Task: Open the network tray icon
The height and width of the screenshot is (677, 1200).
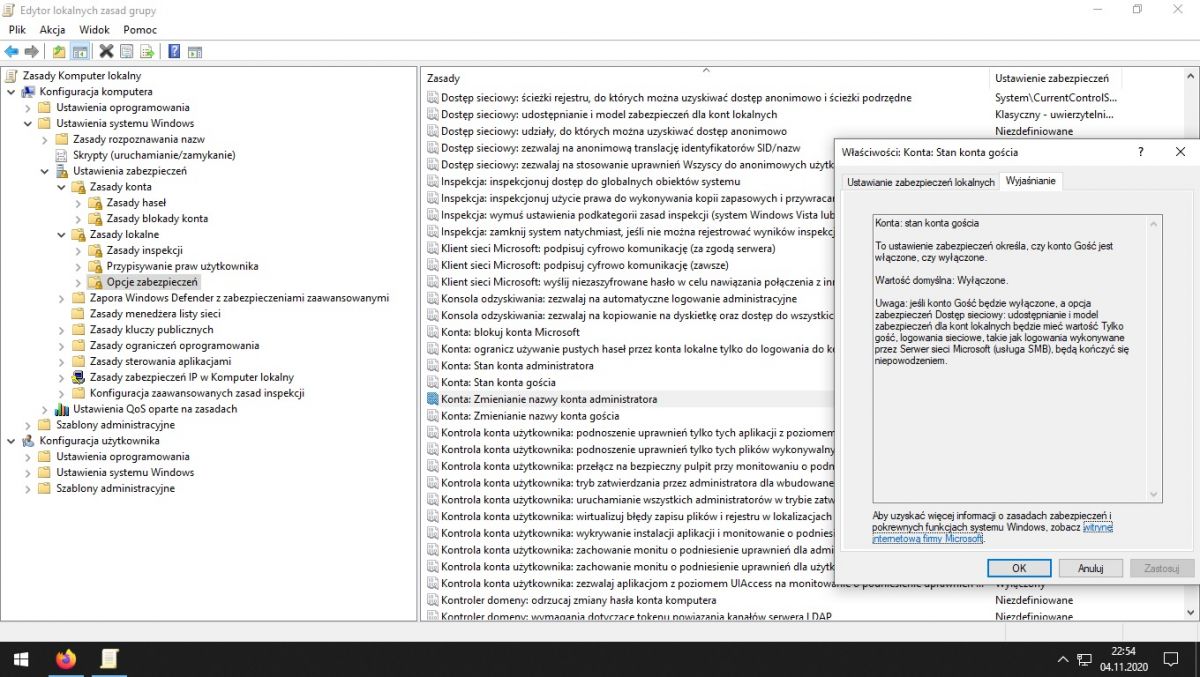Action: pos(1084,660)
